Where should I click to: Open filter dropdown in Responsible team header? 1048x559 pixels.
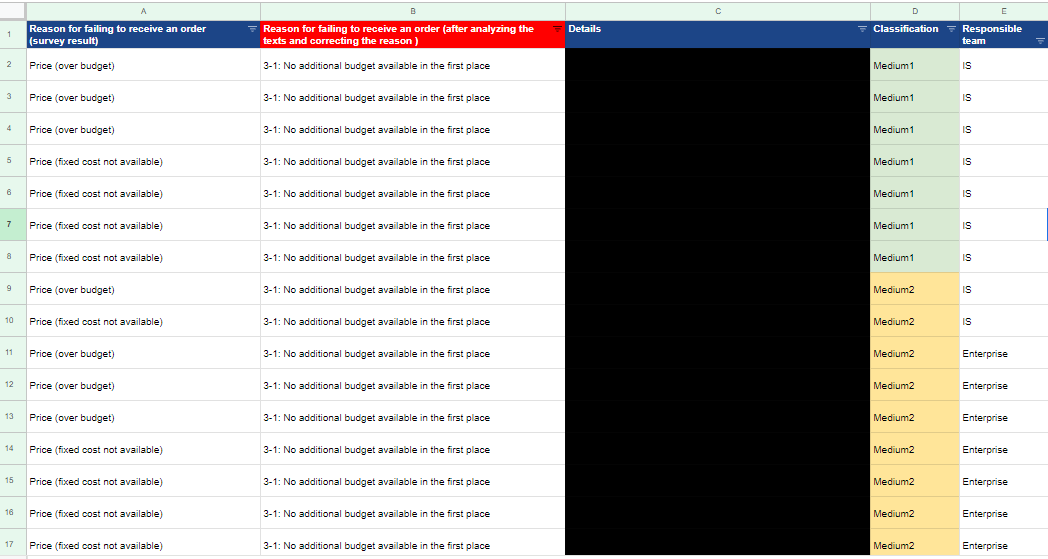click(x=1041, y=41)
